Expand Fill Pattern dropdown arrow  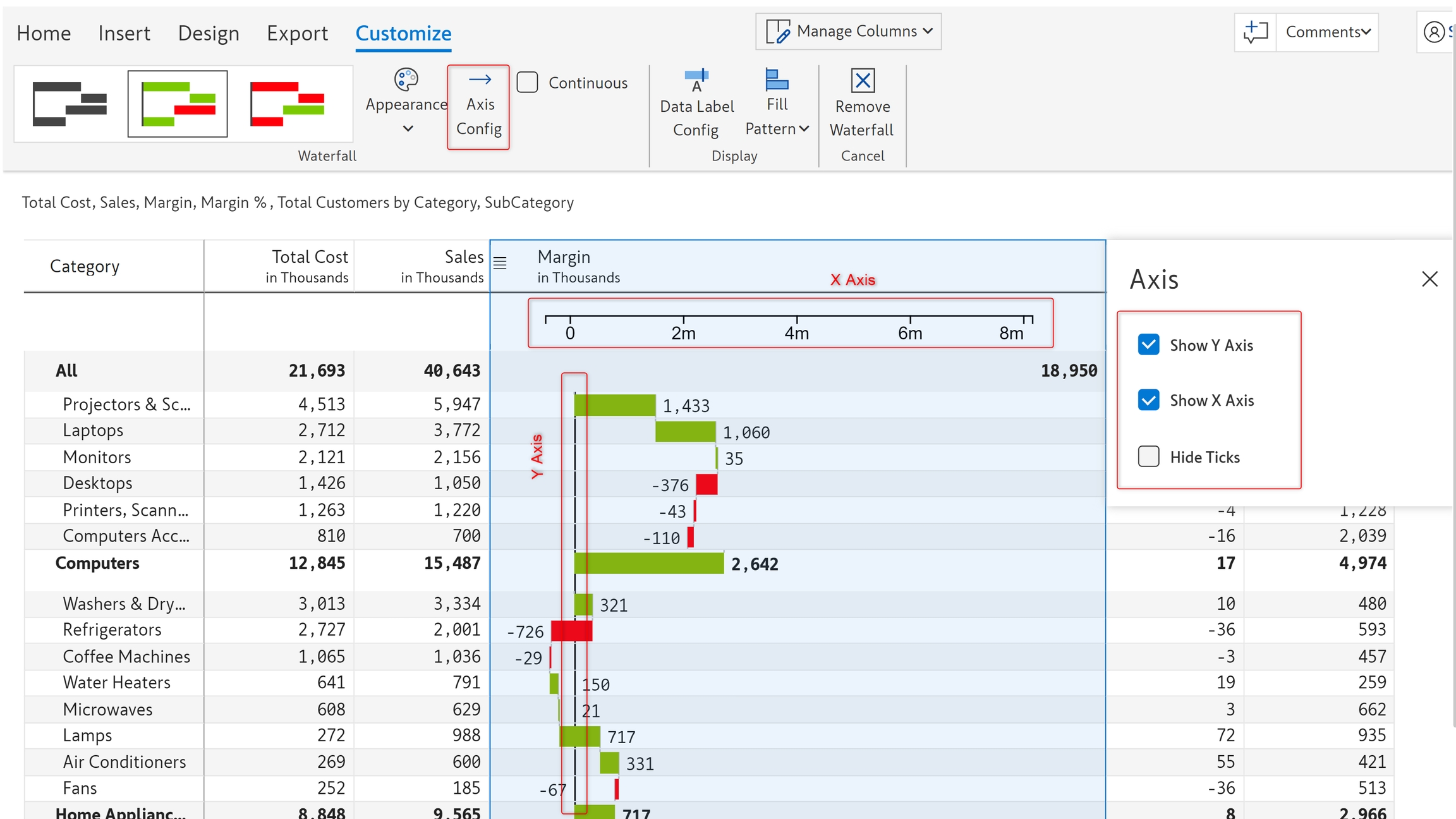(804, 129)
